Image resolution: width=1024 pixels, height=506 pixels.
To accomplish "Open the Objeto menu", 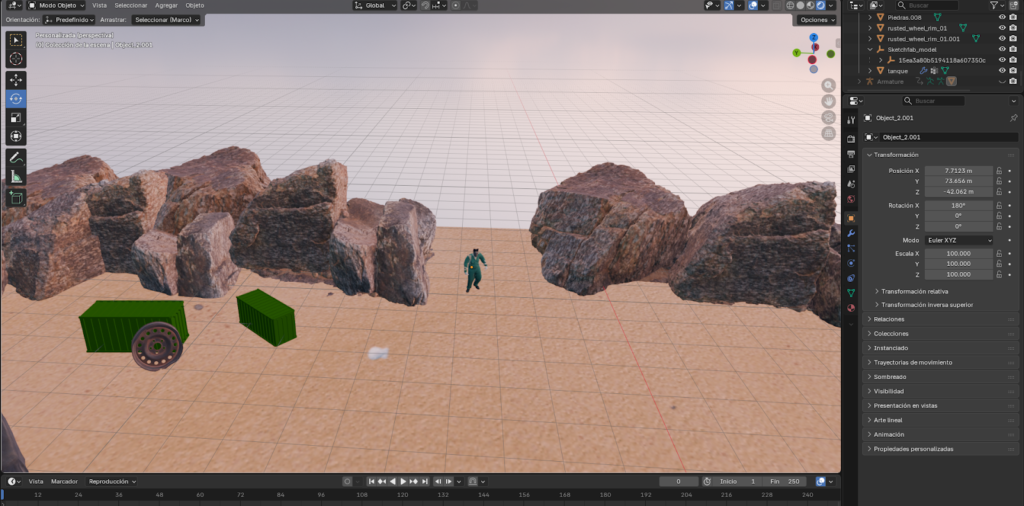I will click(195, 5).
